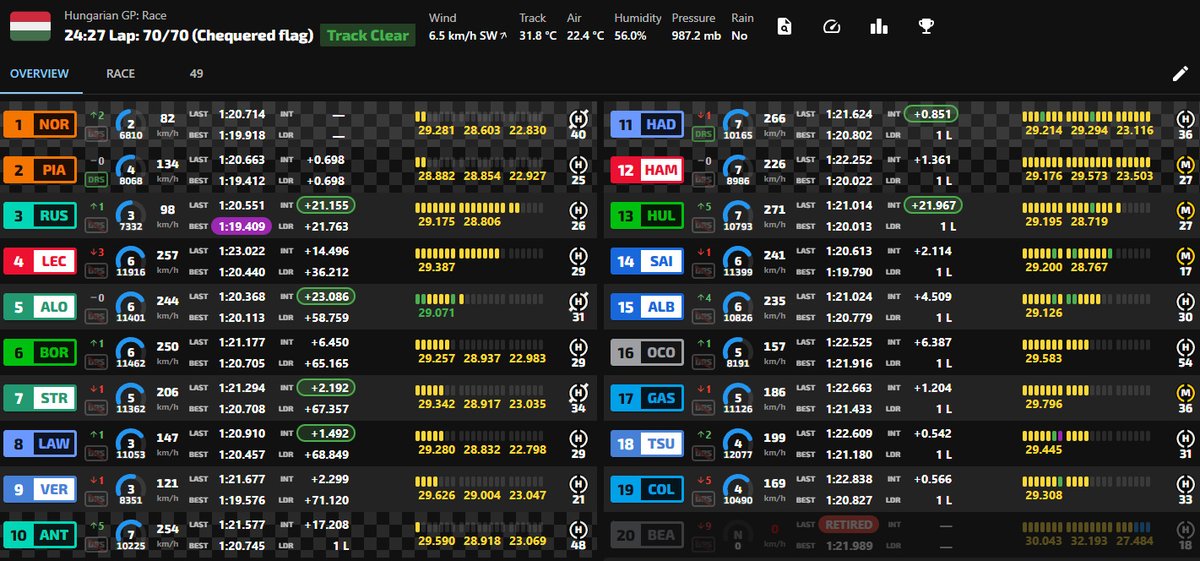This screenshot has height=561, width=1200.
Task: Select the ALB driver tag
Action: [647, 307]
